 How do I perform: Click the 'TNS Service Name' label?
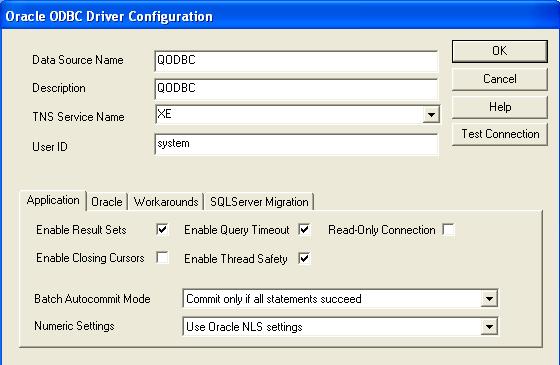click(x=78, y=117)
